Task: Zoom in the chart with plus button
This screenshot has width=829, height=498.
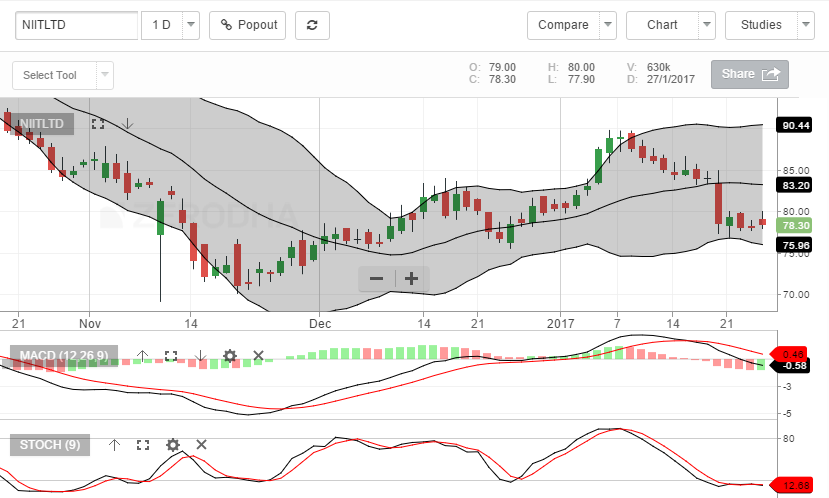Action: tap(411, 279)
